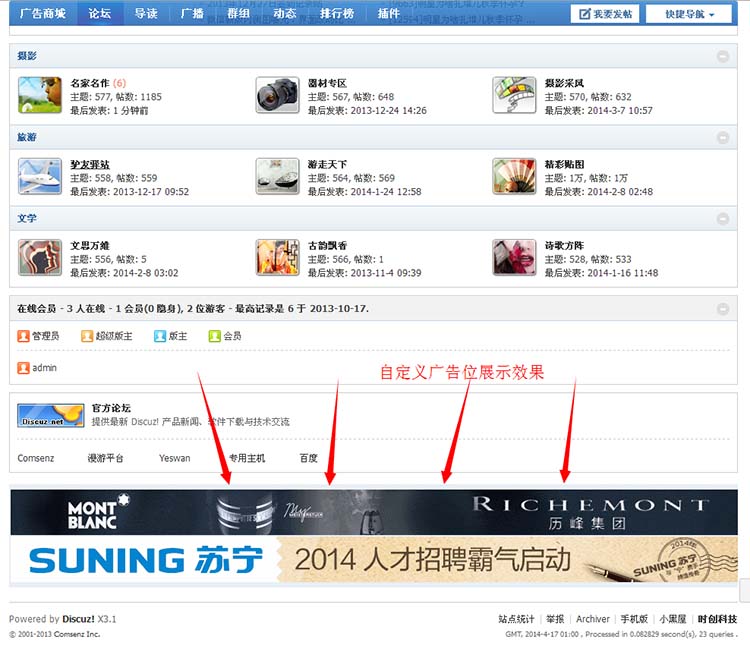Open the 插件 nav item

(388, 13)
